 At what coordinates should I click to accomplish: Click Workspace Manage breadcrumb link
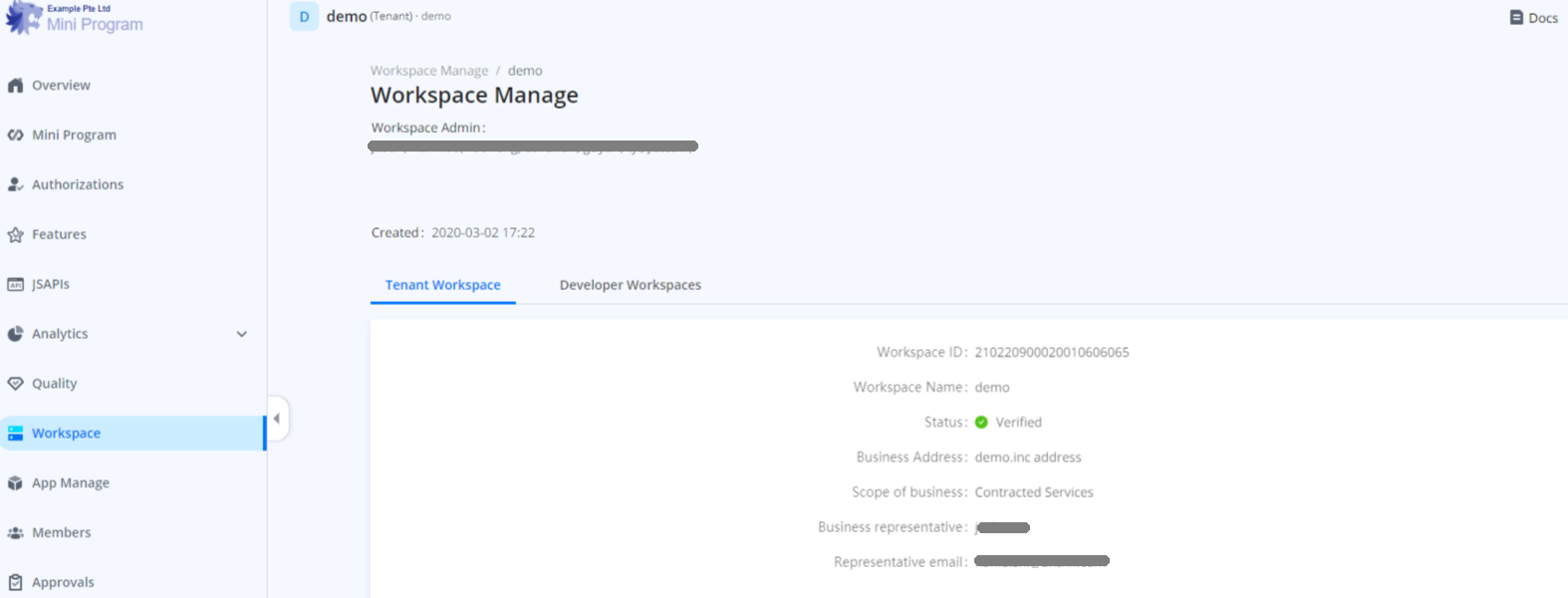click(429, 71)
